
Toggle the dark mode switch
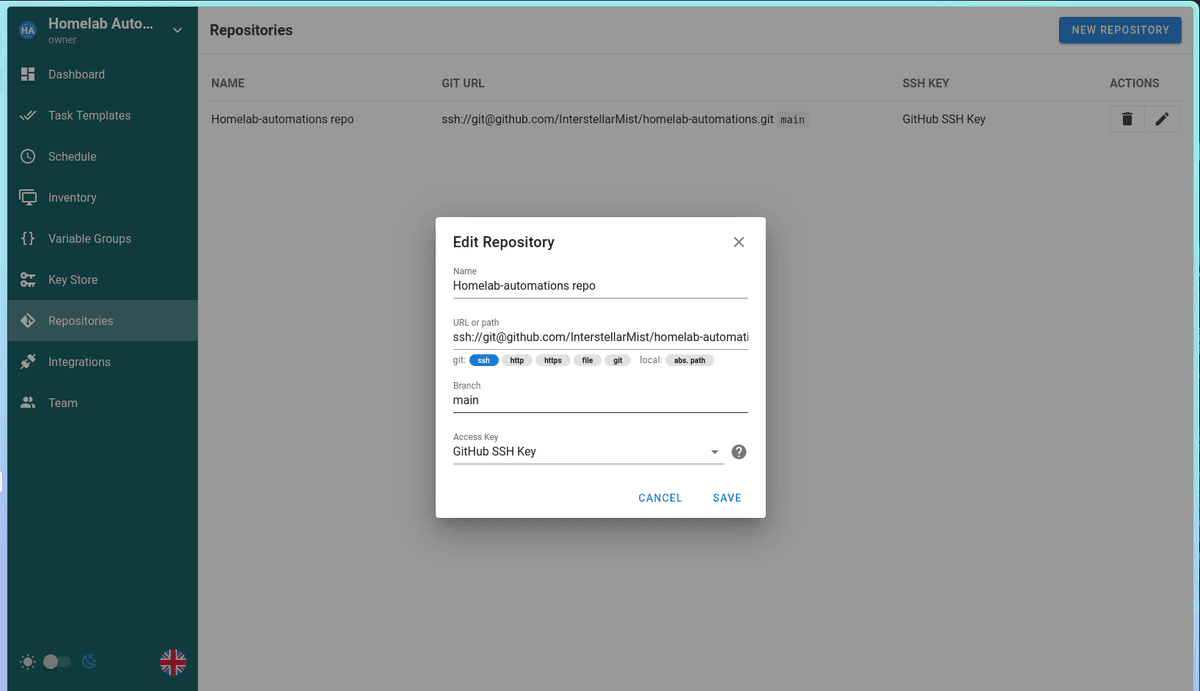coord(57,661)
